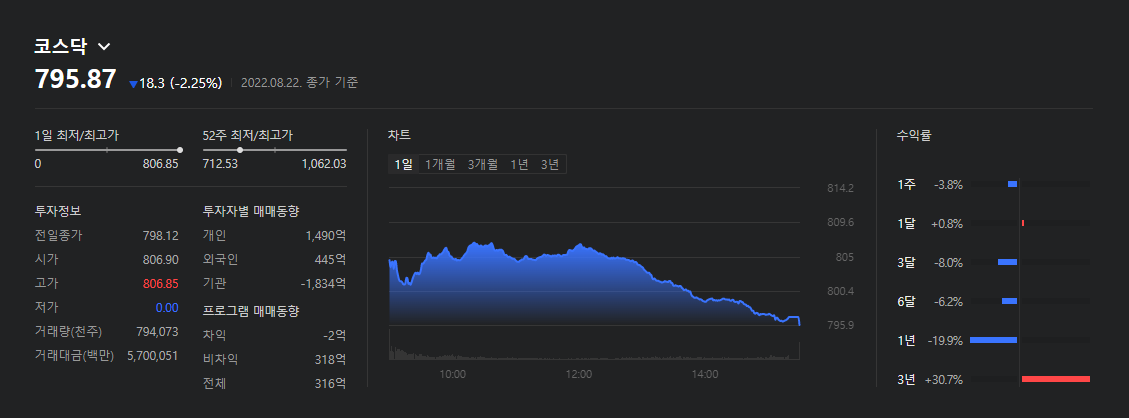Viewport: 1129px width, 420px height.
Task: Expand the 코스닥 index dropdown chevron
Action: (104, 47)
